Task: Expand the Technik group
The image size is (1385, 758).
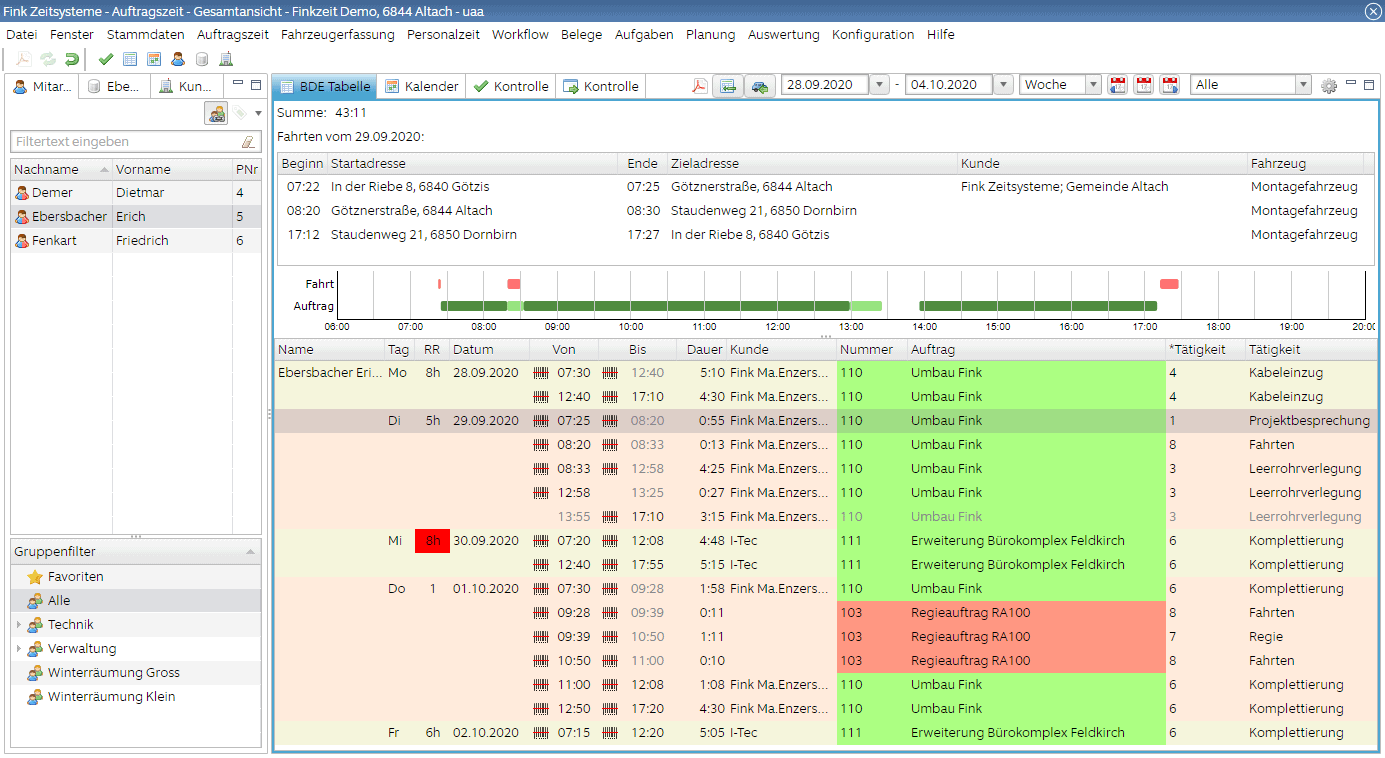Action: click(x=18, y=625)
